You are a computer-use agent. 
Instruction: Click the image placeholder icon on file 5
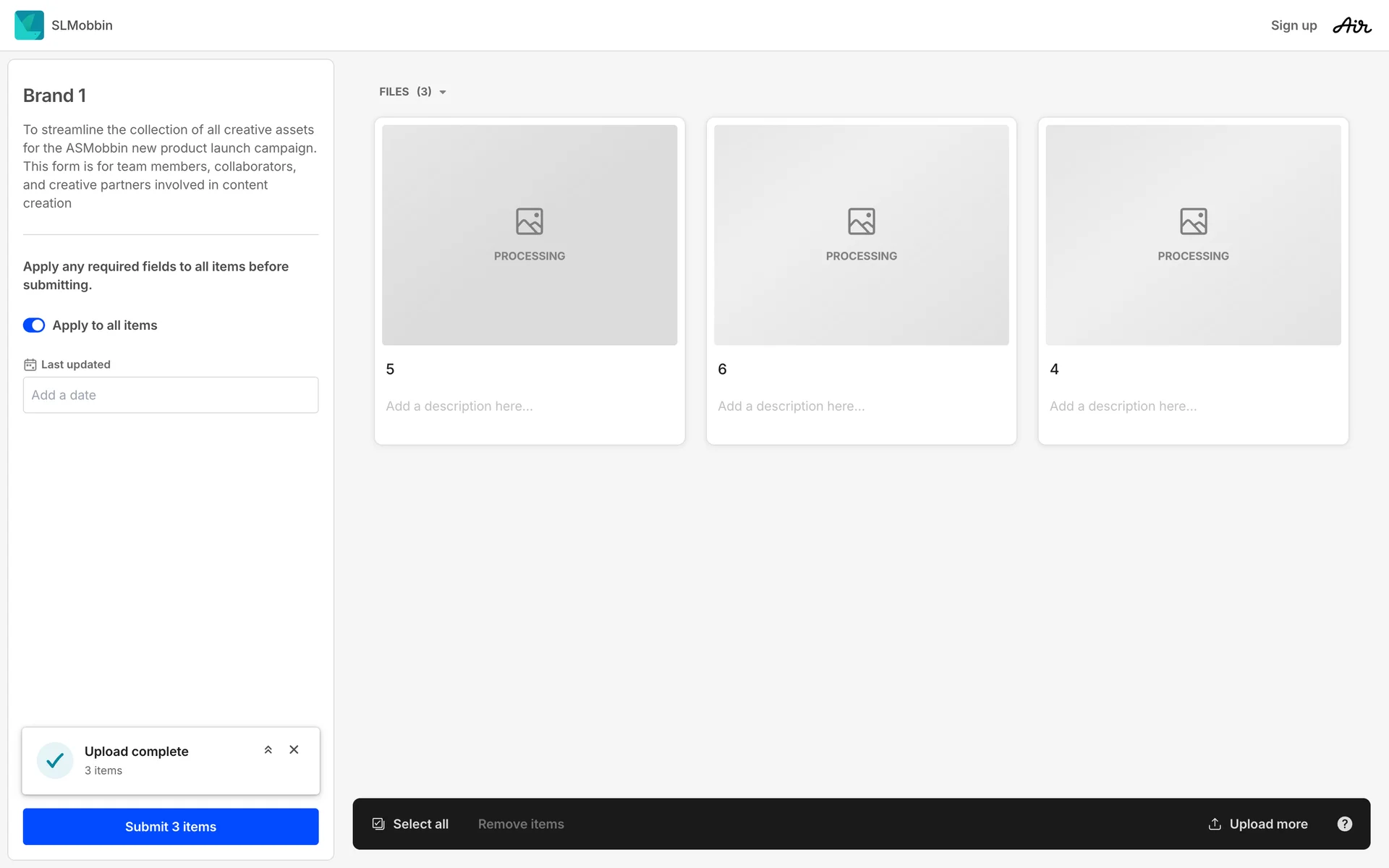(x=529, y=221)
